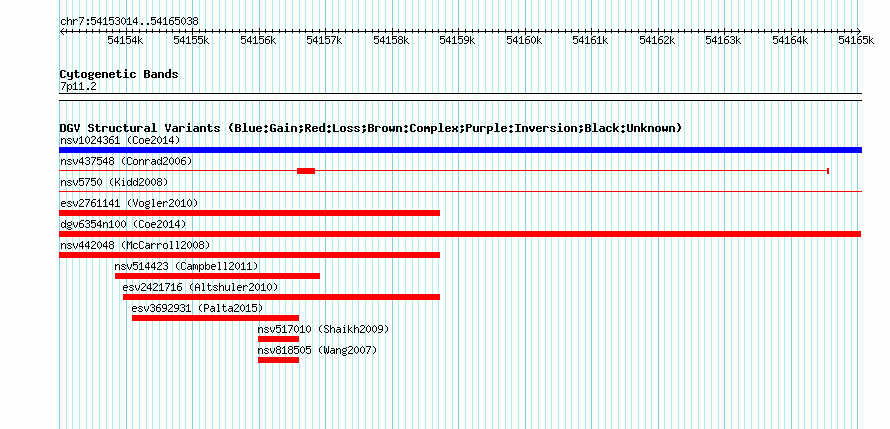The image size is (890, 429).
Task: Click the 54165k ruler label
Action: 857,40
